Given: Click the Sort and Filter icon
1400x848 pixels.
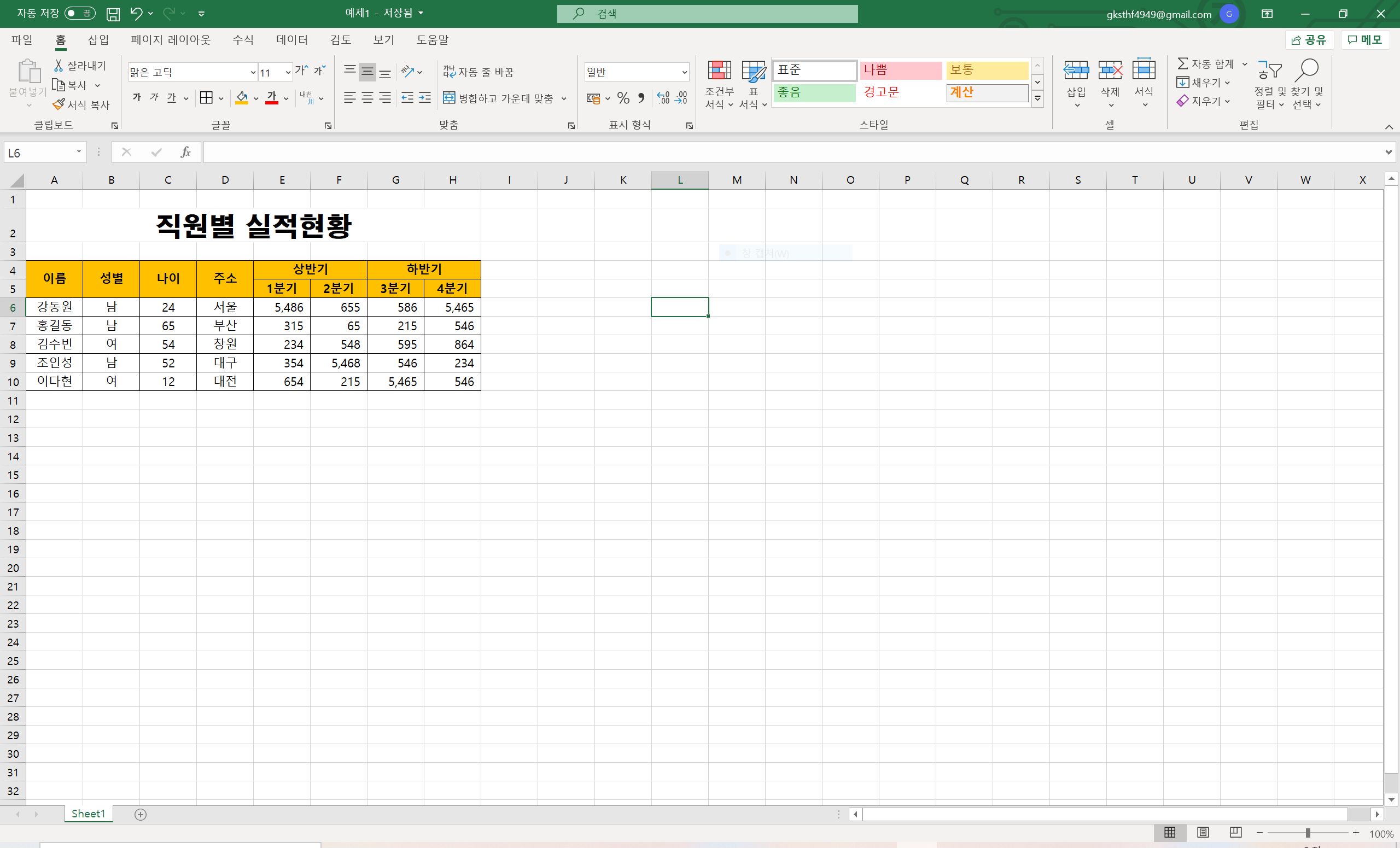Looking at the screenshot, I should pos(1270,71).
